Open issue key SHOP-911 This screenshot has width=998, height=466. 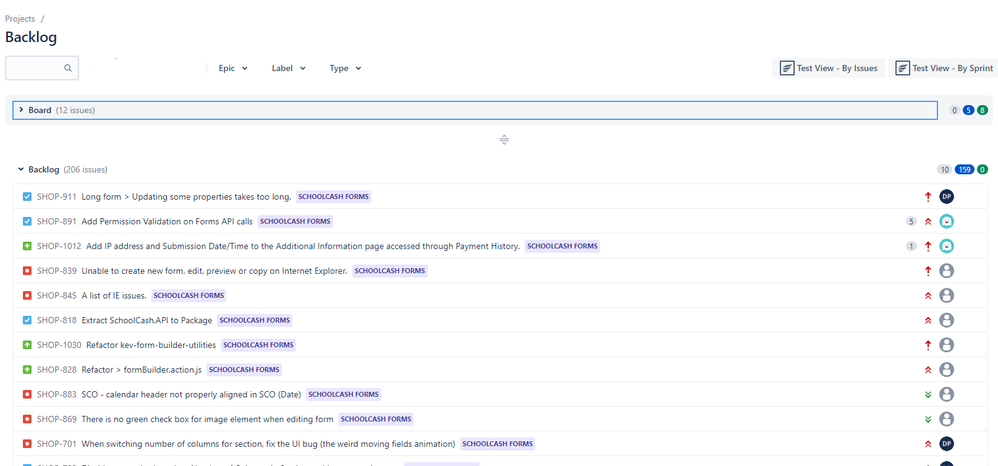pyautogui.click(x=57, y=197)
